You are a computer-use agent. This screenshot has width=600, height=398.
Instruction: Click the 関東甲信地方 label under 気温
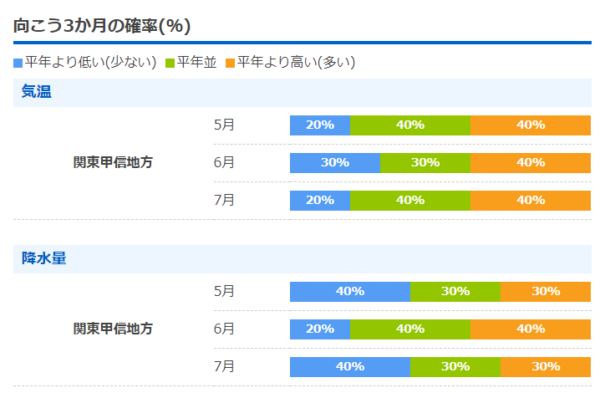point(113,162)
